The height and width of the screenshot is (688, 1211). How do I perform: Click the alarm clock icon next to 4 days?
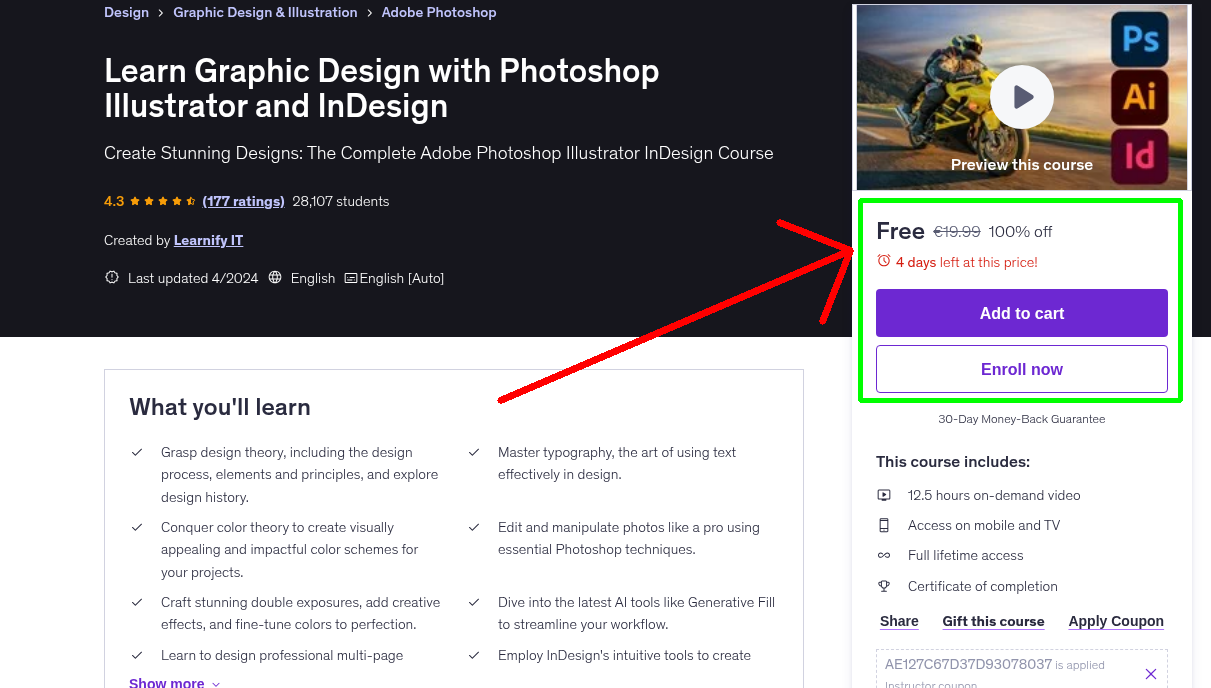883,261
